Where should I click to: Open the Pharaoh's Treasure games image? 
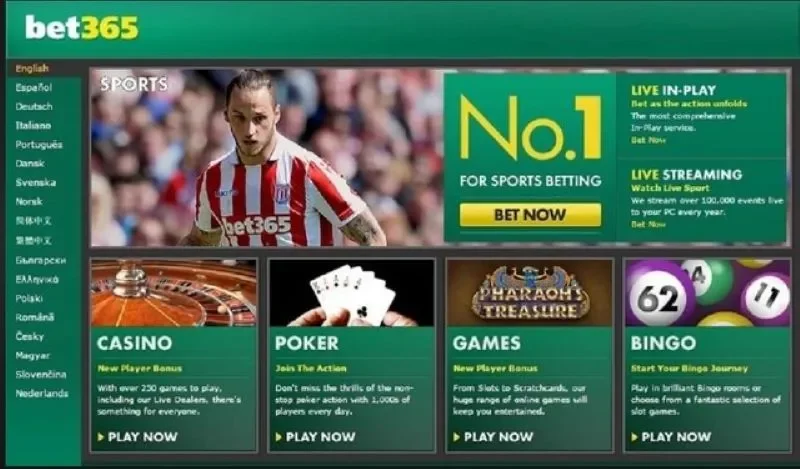click(530, 292)
